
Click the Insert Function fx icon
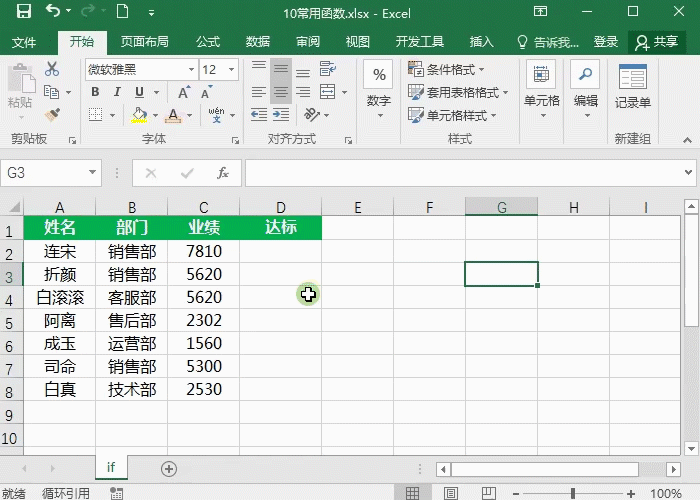click(223, 173)
